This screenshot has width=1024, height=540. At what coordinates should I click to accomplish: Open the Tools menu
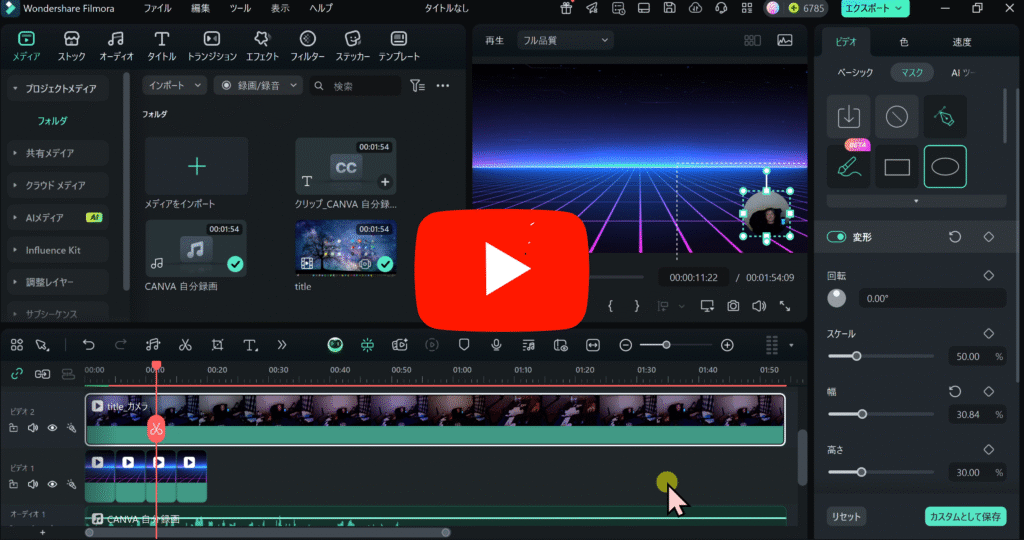[240, 8]
